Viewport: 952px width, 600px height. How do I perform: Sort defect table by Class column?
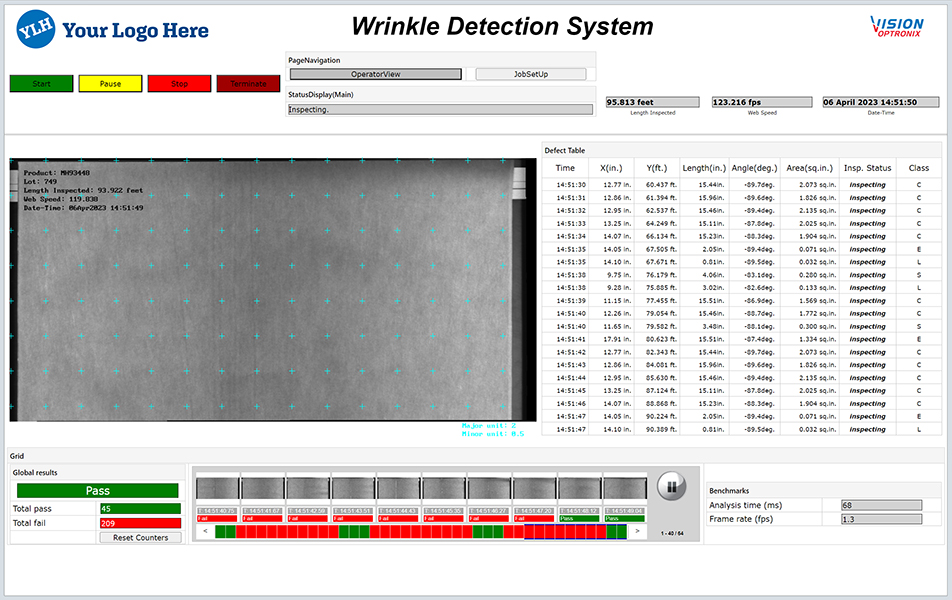(x=918, y=168)
